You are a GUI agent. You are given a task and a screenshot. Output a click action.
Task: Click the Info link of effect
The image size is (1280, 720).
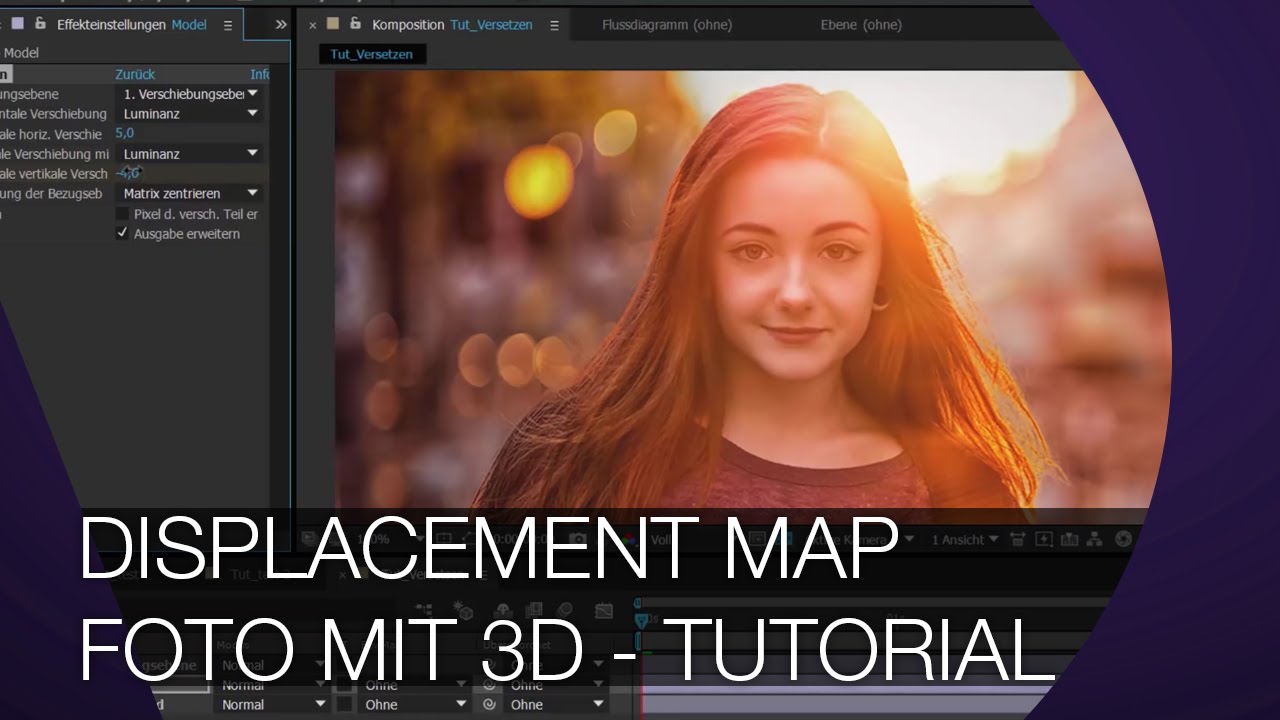click(260, 74)
